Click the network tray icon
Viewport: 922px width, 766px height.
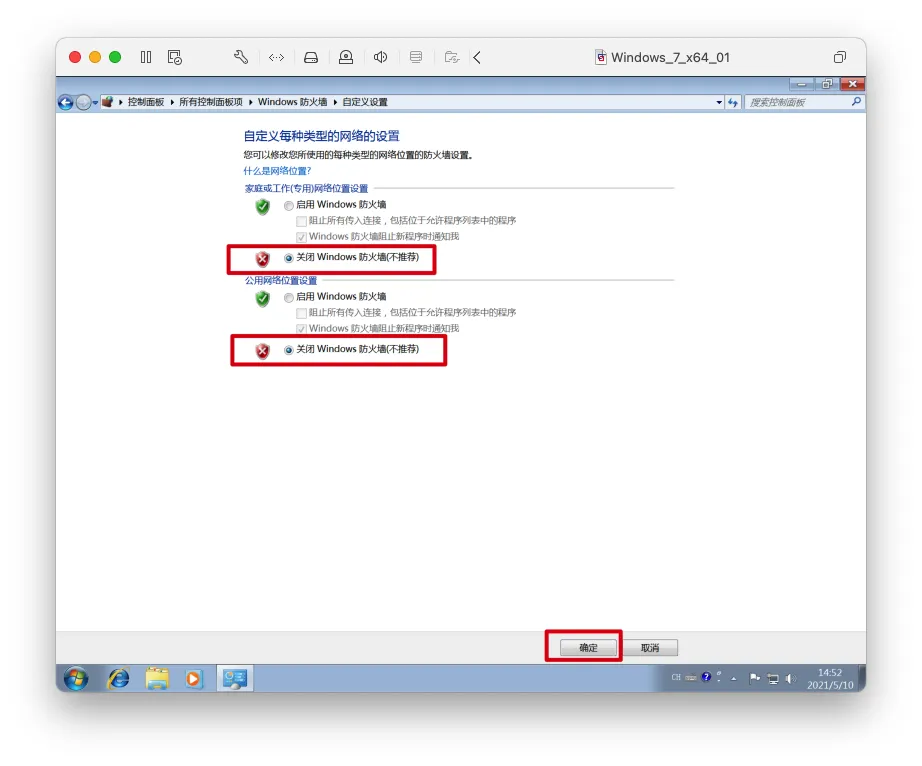pos(773,679)
